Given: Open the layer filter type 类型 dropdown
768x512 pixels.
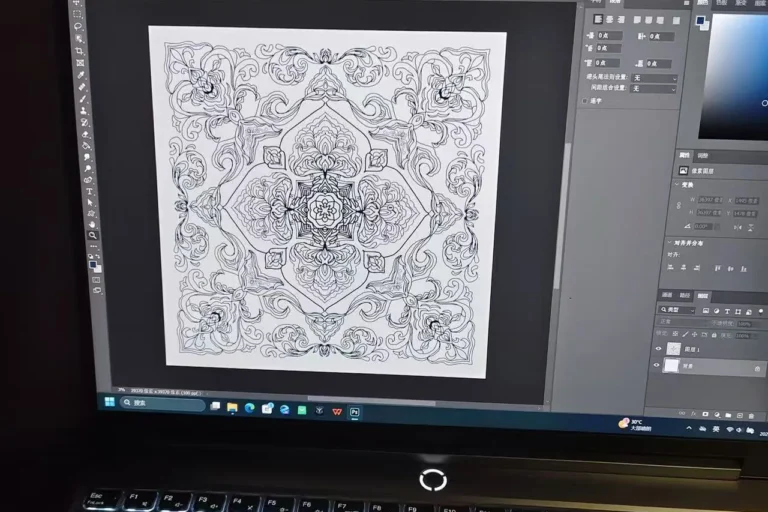Looking at the screenshot, I should (677, 310).
